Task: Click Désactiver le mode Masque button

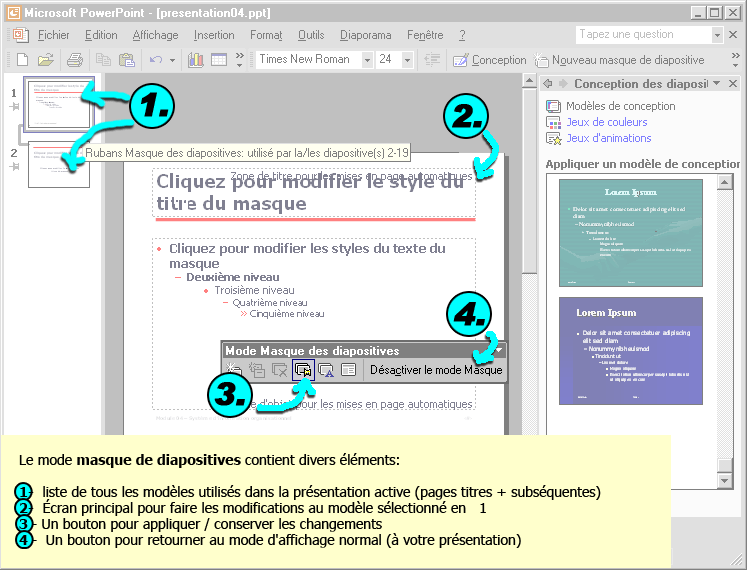Action: coord(436,370)
